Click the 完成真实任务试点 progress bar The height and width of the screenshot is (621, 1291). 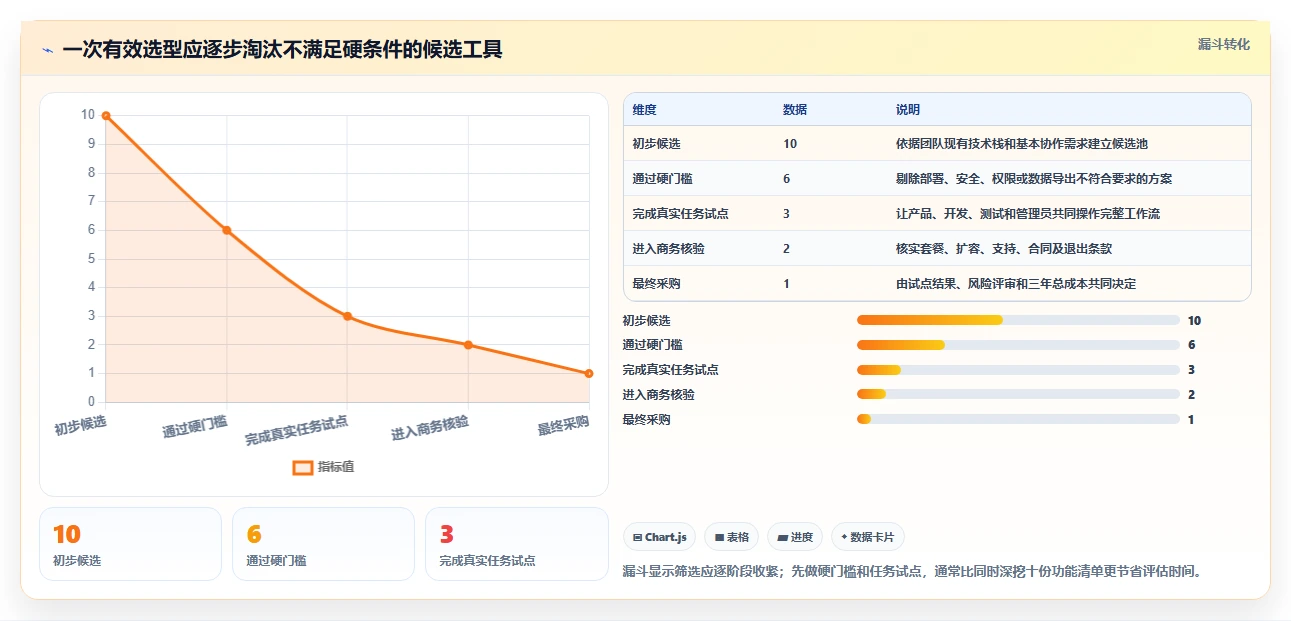(x=1018, y=370)
